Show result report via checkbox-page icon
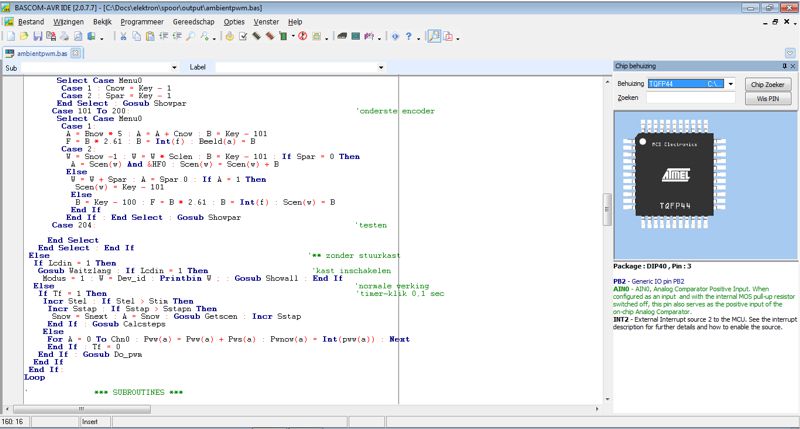800x429 pixels. point(243,36)
